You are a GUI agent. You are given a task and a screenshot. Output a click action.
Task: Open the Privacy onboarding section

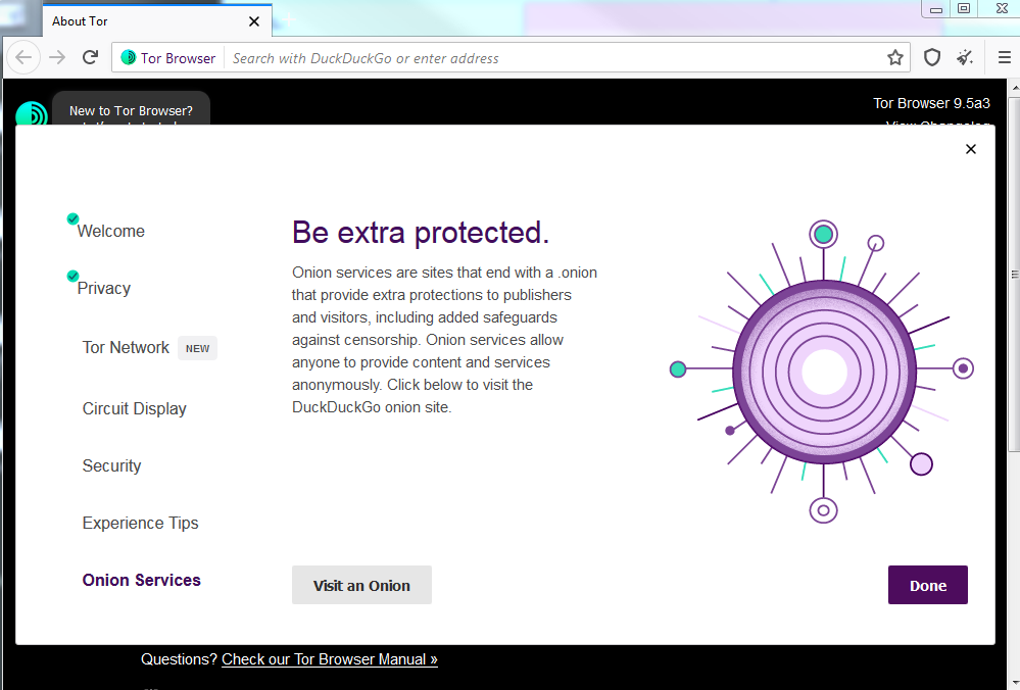tap(103, 288)
